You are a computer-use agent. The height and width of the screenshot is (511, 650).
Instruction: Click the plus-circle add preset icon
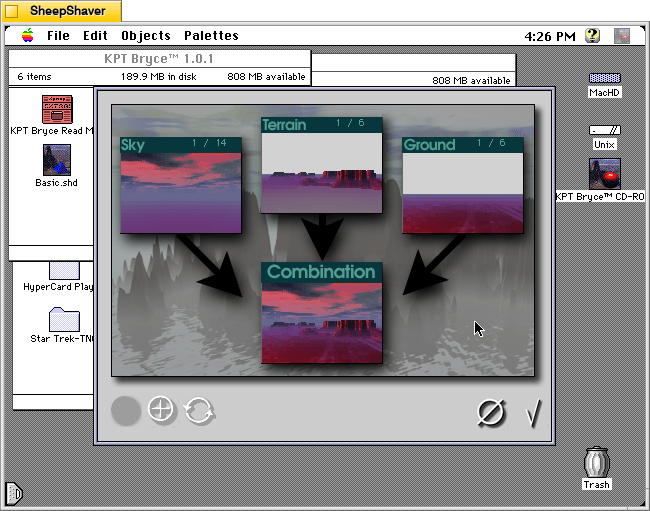pos(161,409)
